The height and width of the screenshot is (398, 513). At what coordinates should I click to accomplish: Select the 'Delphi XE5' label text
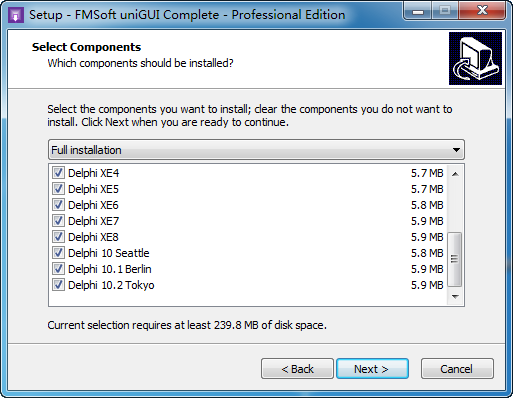pos(93,189)
